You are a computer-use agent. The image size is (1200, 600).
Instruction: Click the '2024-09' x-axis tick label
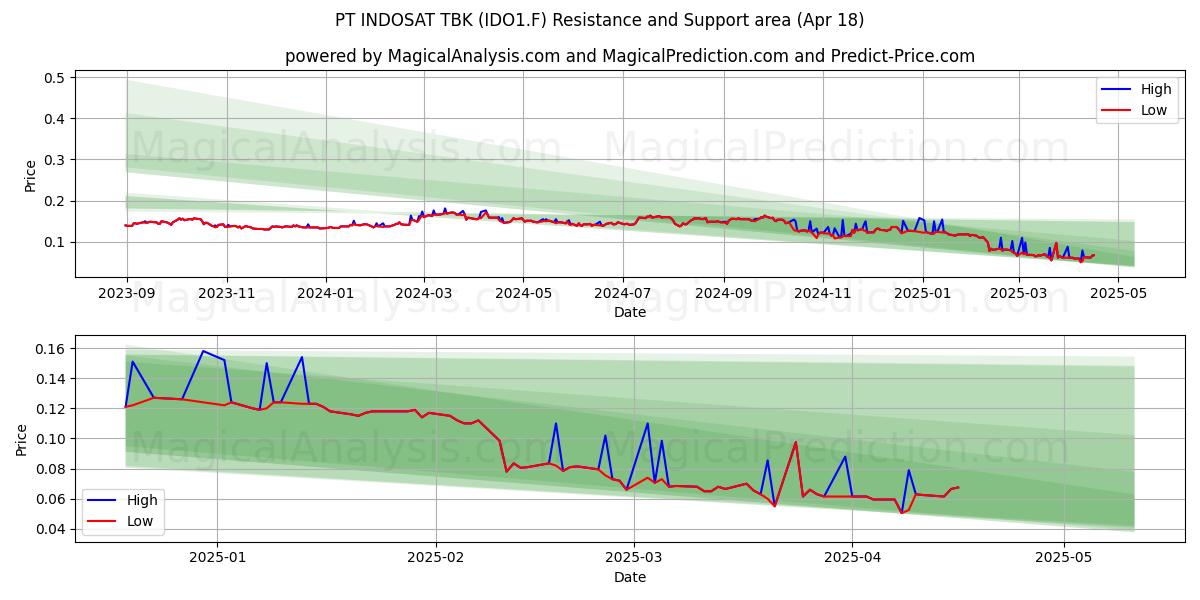[x=724, y=294]
